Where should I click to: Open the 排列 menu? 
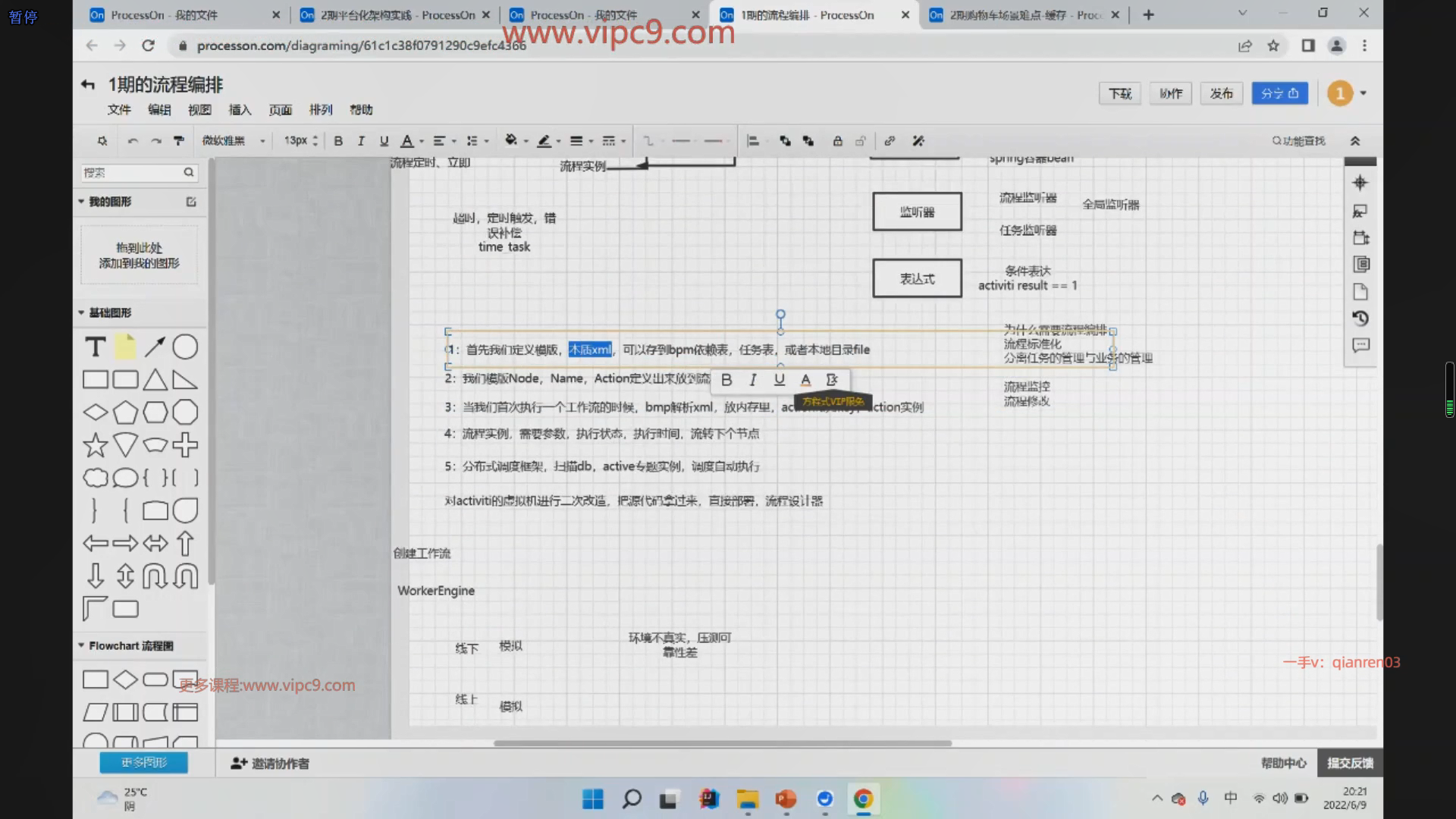[x=321, y=110]
